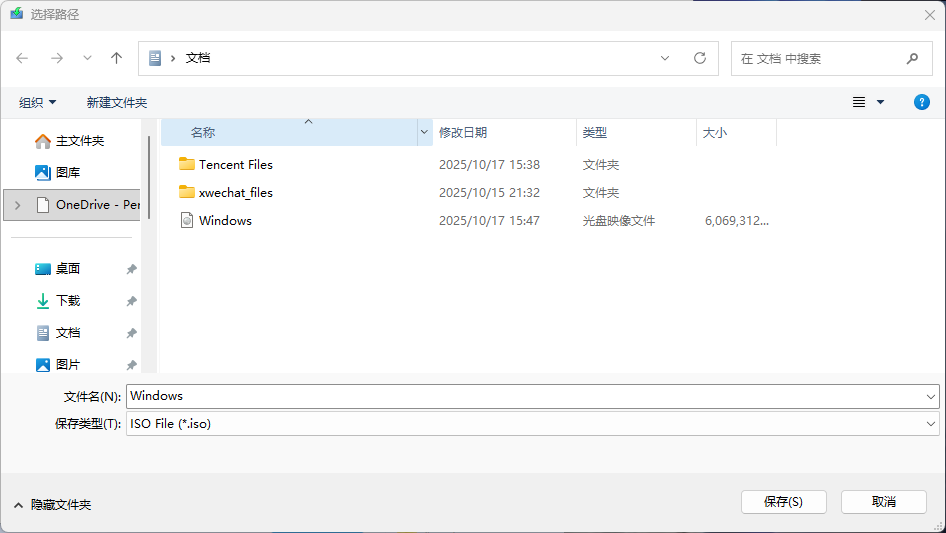Click the 取消 button
Image resolution: width=946 pixels, height=533 pixels.
(x=883, y=501)
